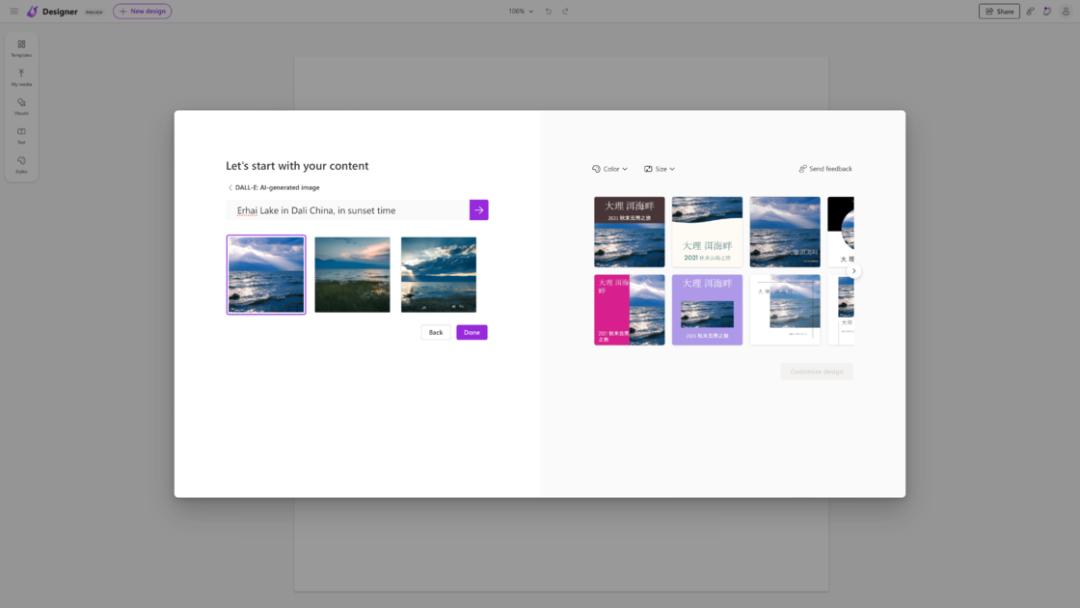Open the Text sidebar panel

[21, 136]
